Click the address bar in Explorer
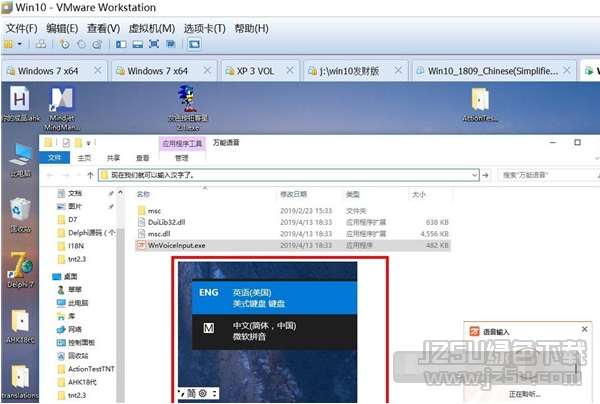 [x=289, y=175]
